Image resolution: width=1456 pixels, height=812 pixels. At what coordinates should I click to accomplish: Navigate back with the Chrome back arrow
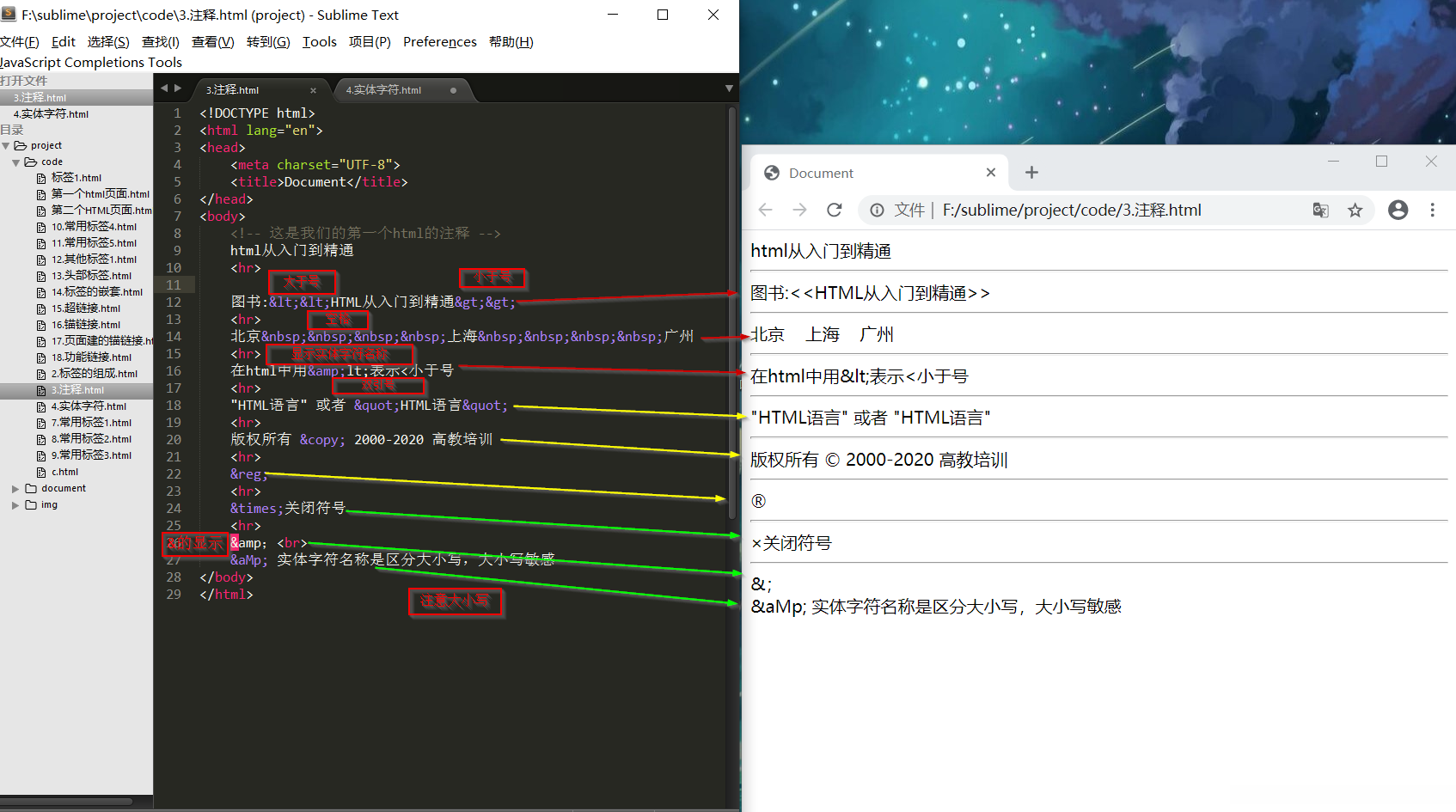(765, 210)
